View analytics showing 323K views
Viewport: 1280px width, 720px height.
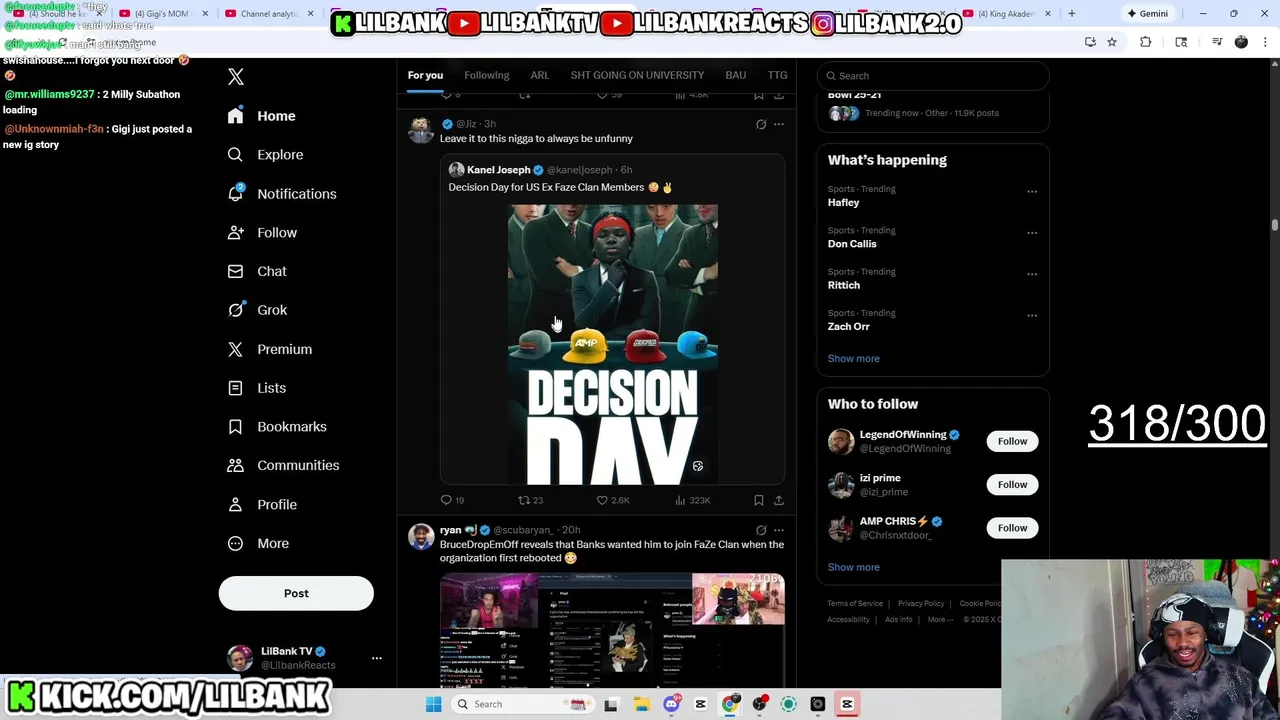[x=692, y=500]
